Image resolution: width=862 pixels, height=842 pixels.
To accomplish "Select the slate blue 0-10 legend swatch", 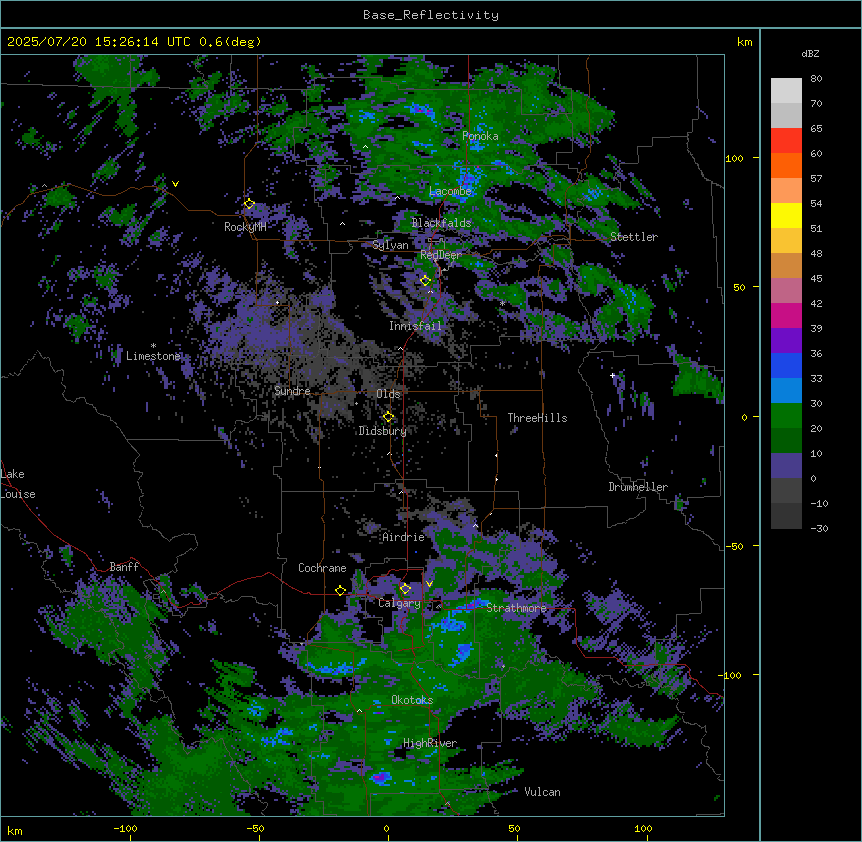I will tap(786, 466).
